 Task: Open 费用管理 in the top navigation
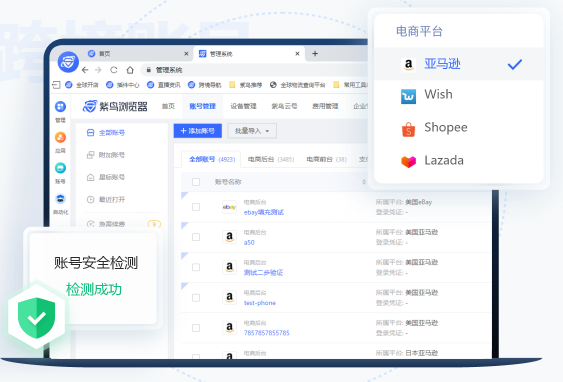point(325,106)
